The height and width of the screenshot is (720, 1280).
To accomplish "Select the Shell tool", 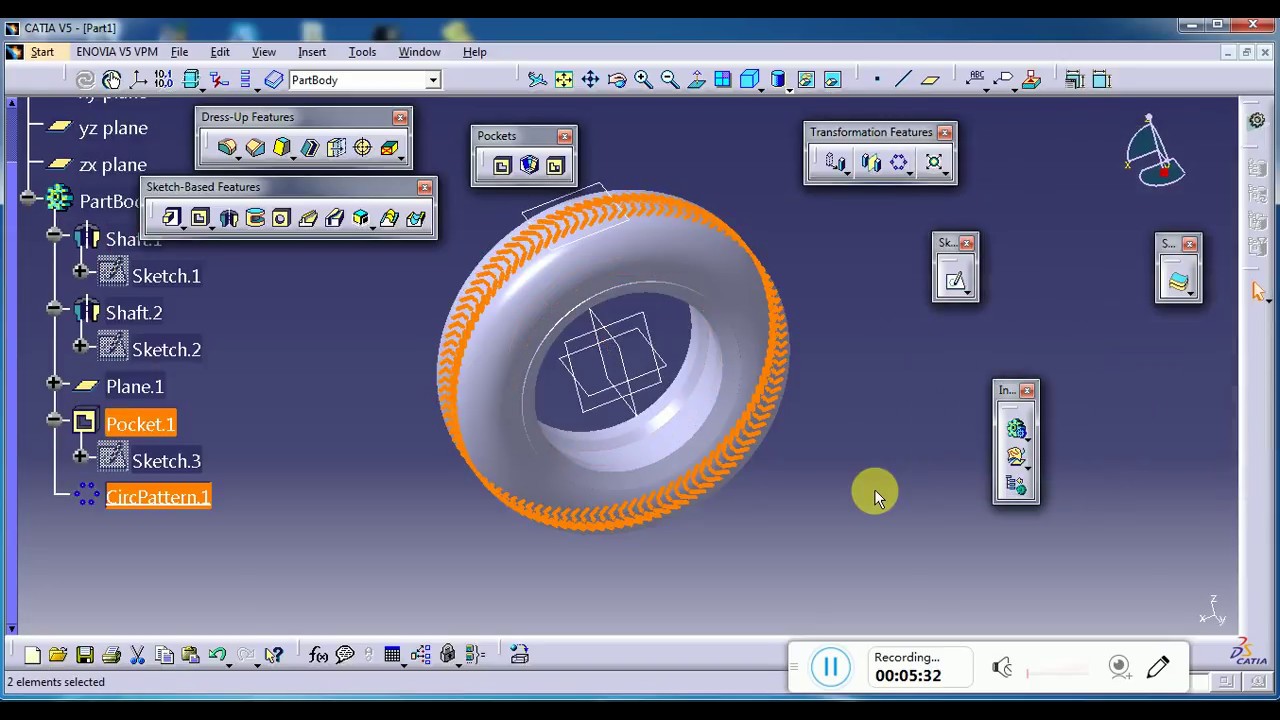I will (309, 148).
